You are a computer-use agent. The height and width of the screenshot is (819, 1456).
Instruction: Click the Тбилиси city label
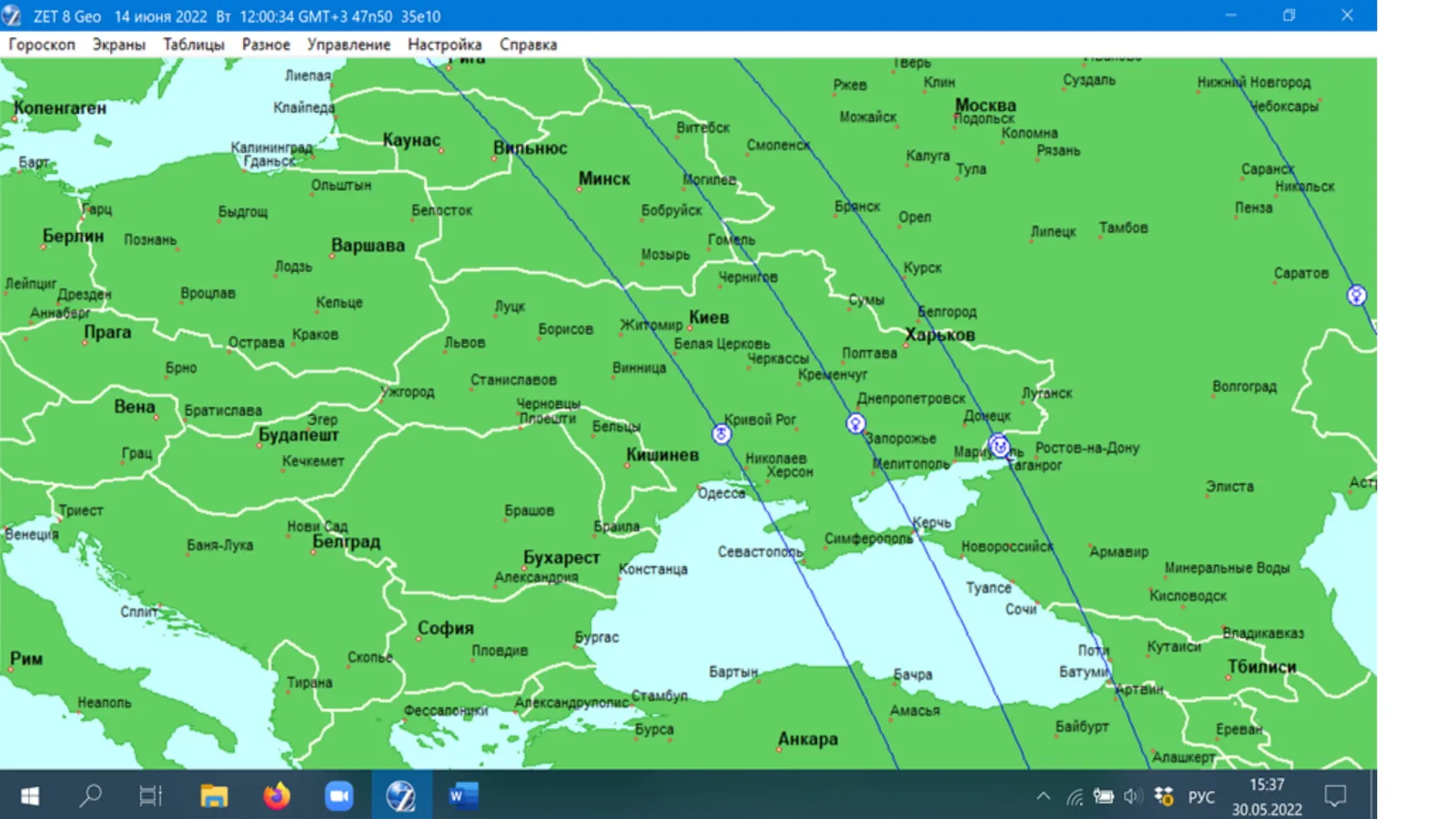pos(1262,667)
